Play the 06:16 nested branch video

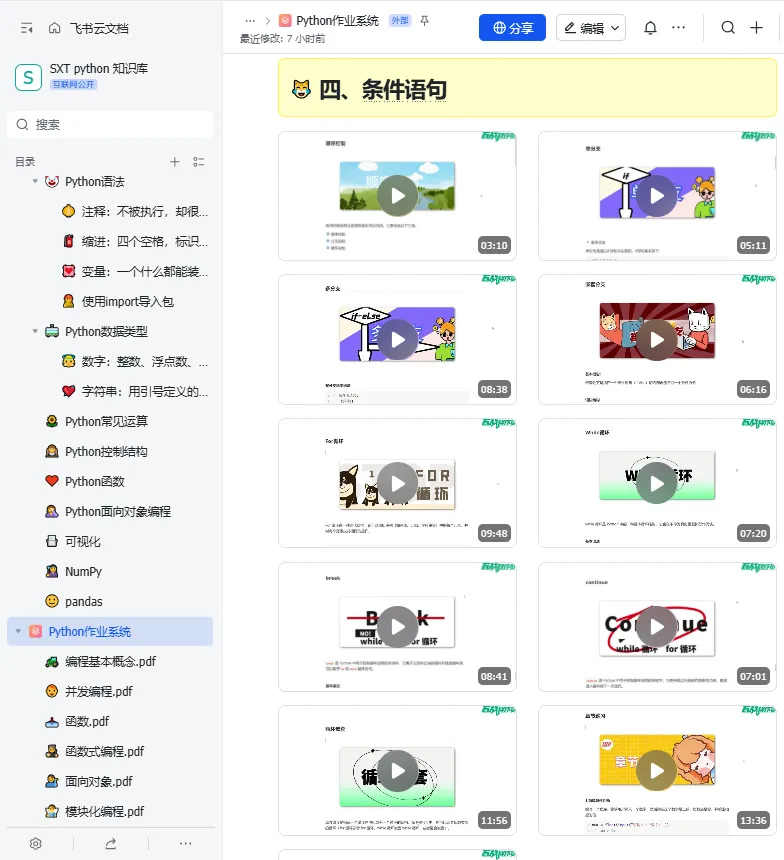(657, 340)
